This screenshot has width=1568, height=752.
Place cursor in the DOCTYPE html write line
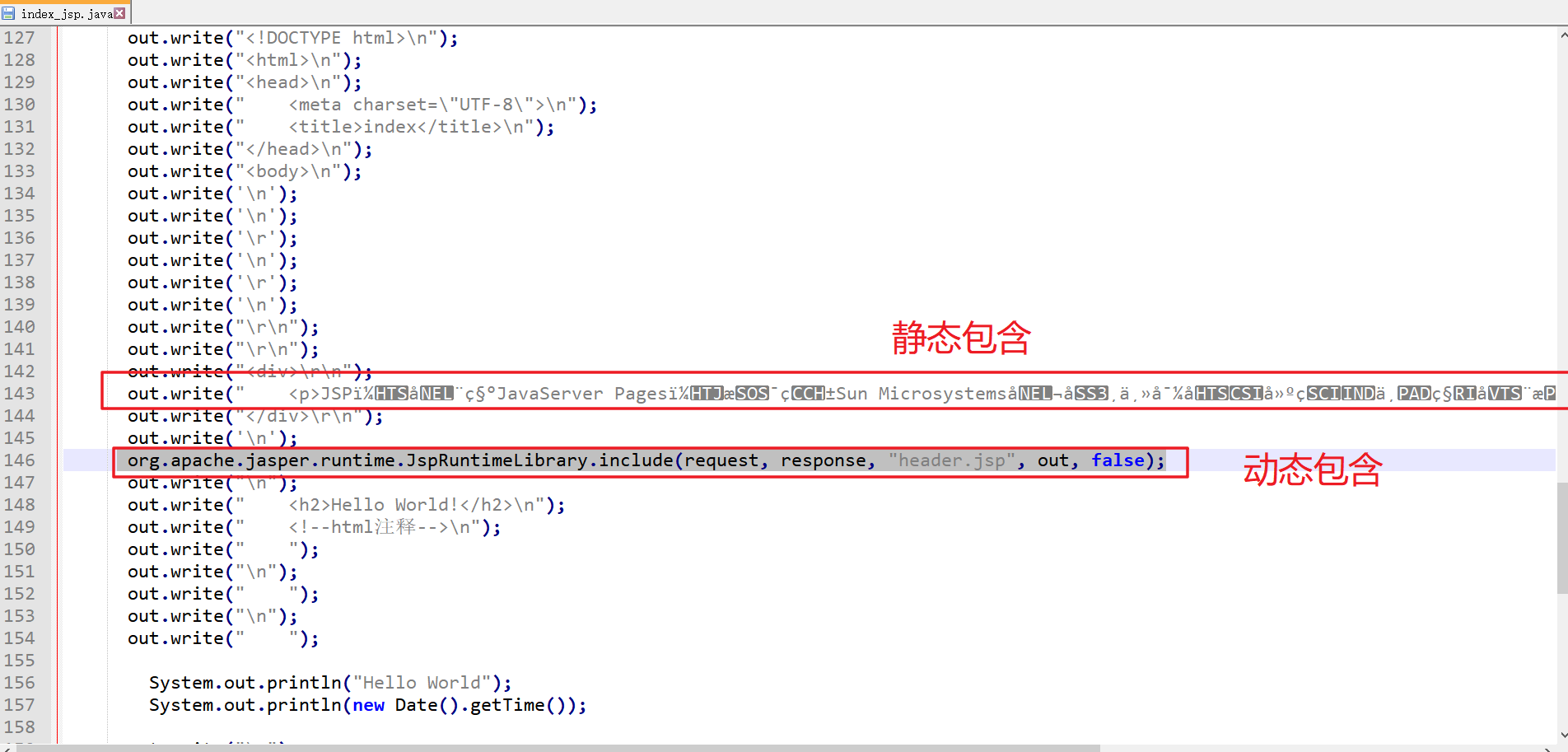pyautogui.click(x=292, y=38)
